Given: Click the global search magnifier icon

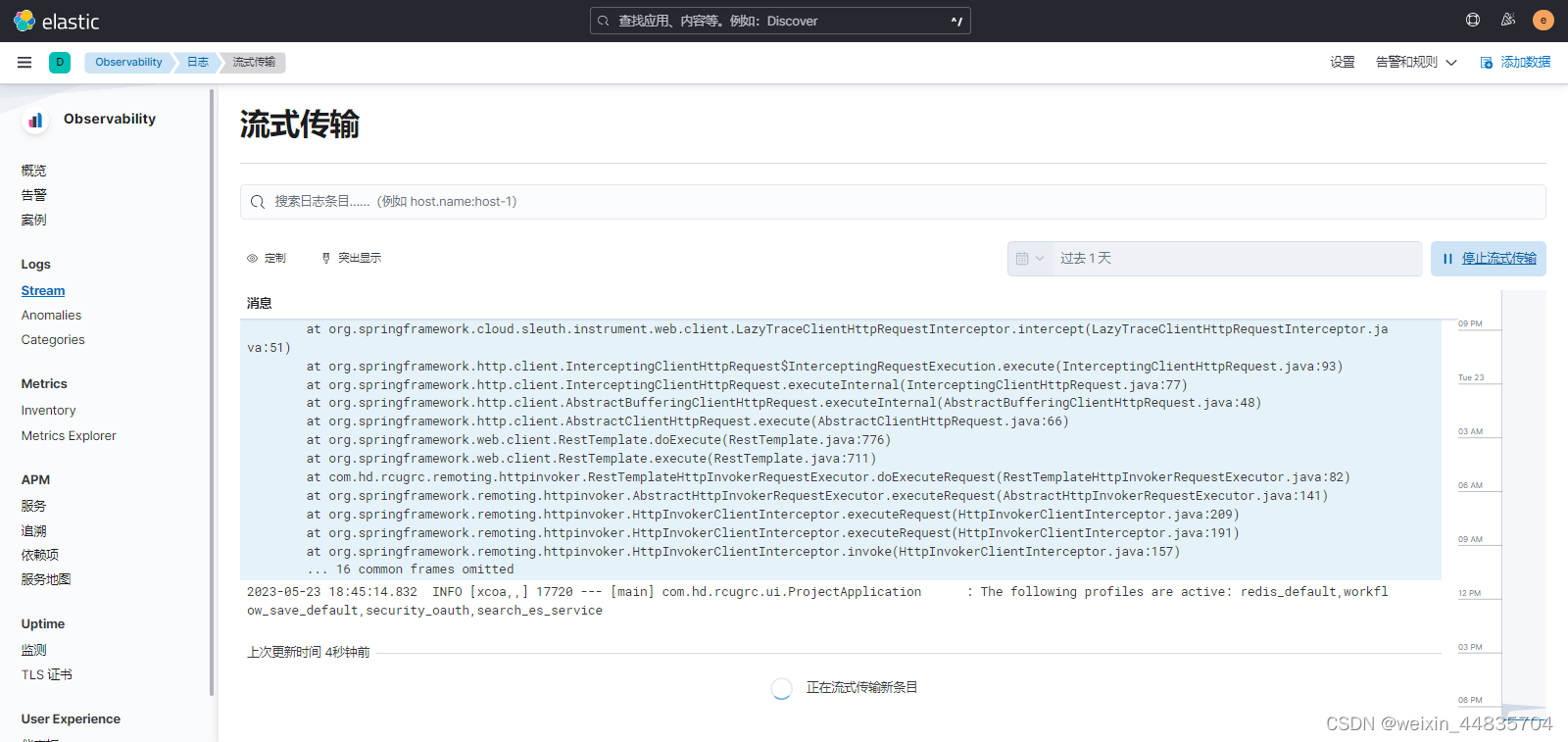Looking at the screenshot, I should [604, 21].
